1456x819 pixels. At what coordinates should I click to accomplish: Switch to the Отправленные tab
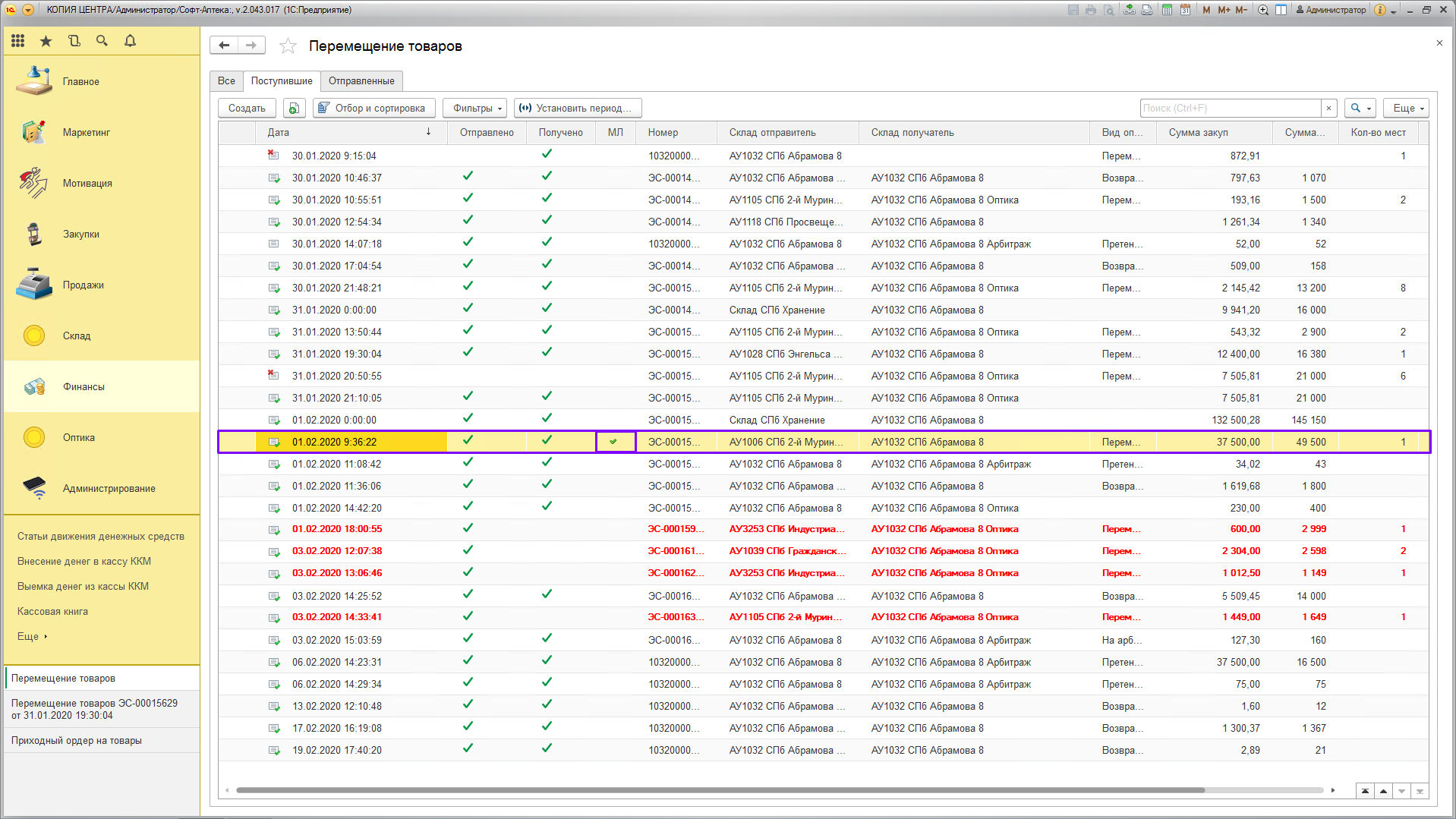click(361, 81)
